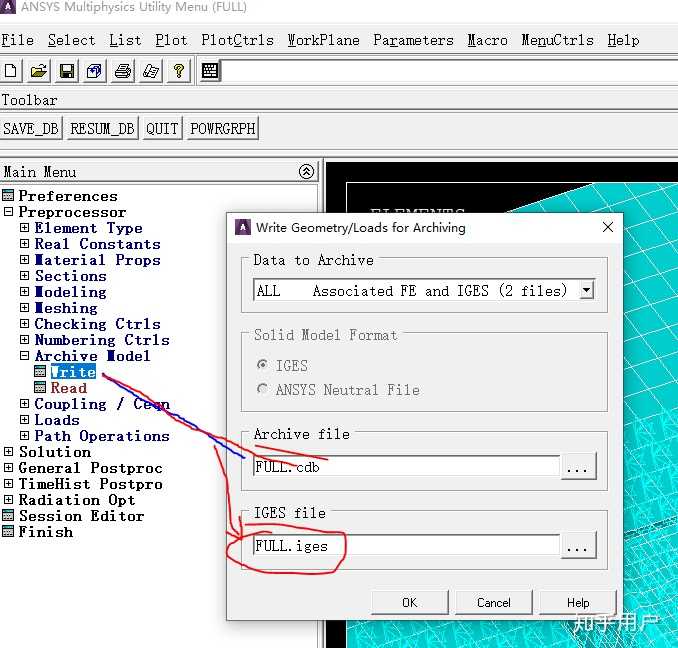678x648 pixels.
Task: Click the RESUM_DB toolbar button
Action: pyautogui.click(x=102, y=128)
